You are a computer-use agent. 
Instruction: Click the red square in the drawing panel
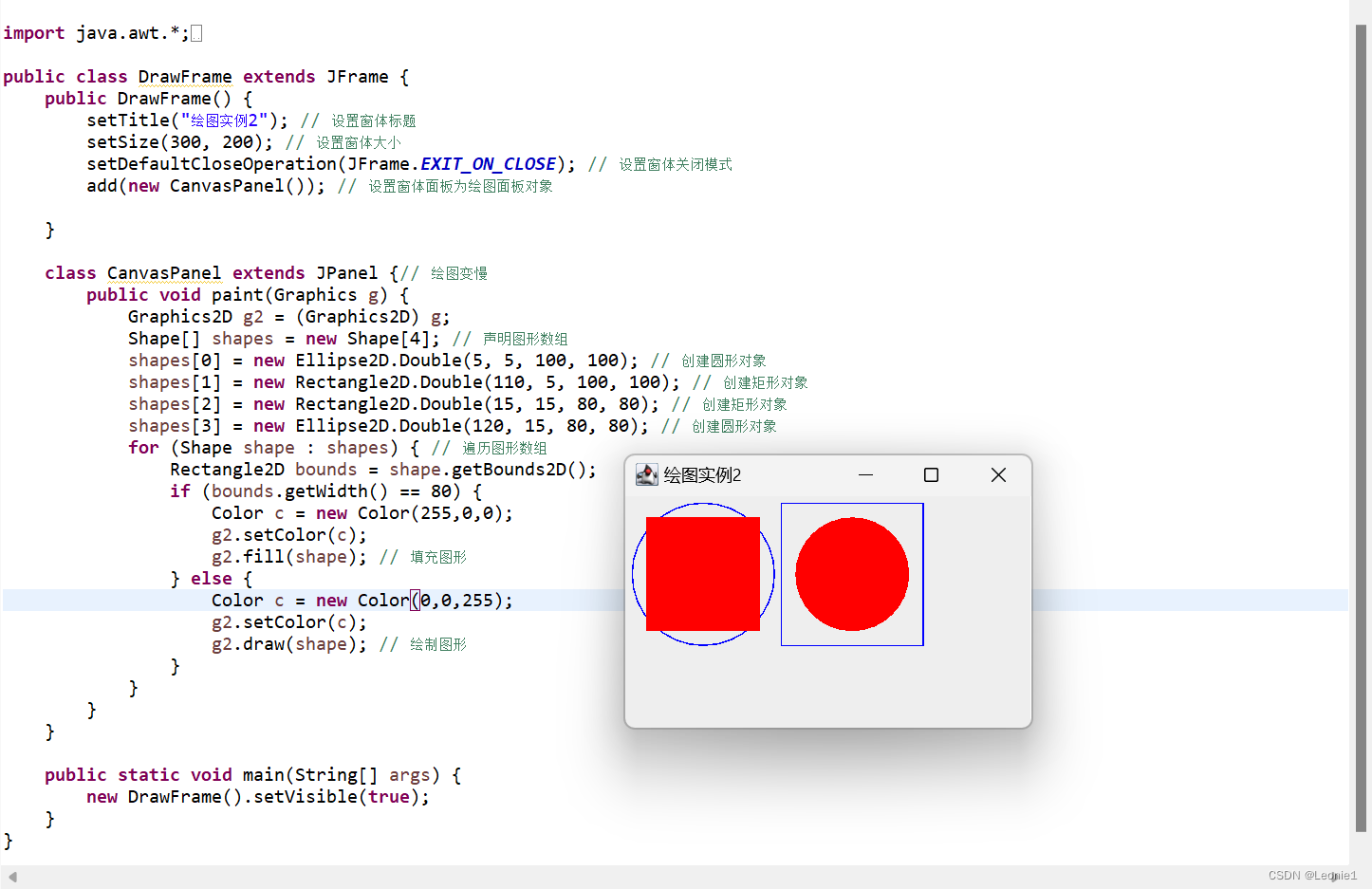(x=702, y=574)
